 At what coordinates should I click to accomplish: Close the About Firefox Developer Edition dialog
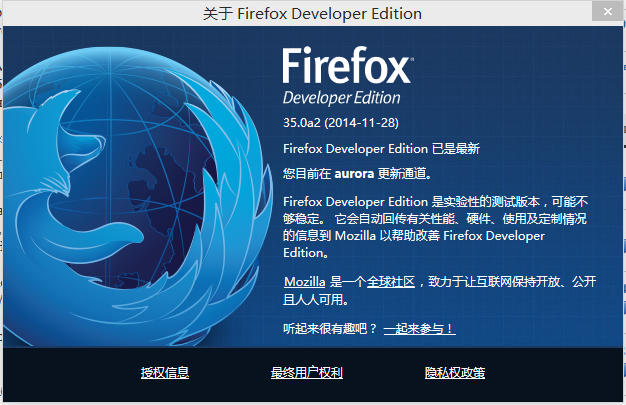coord(607,12)
